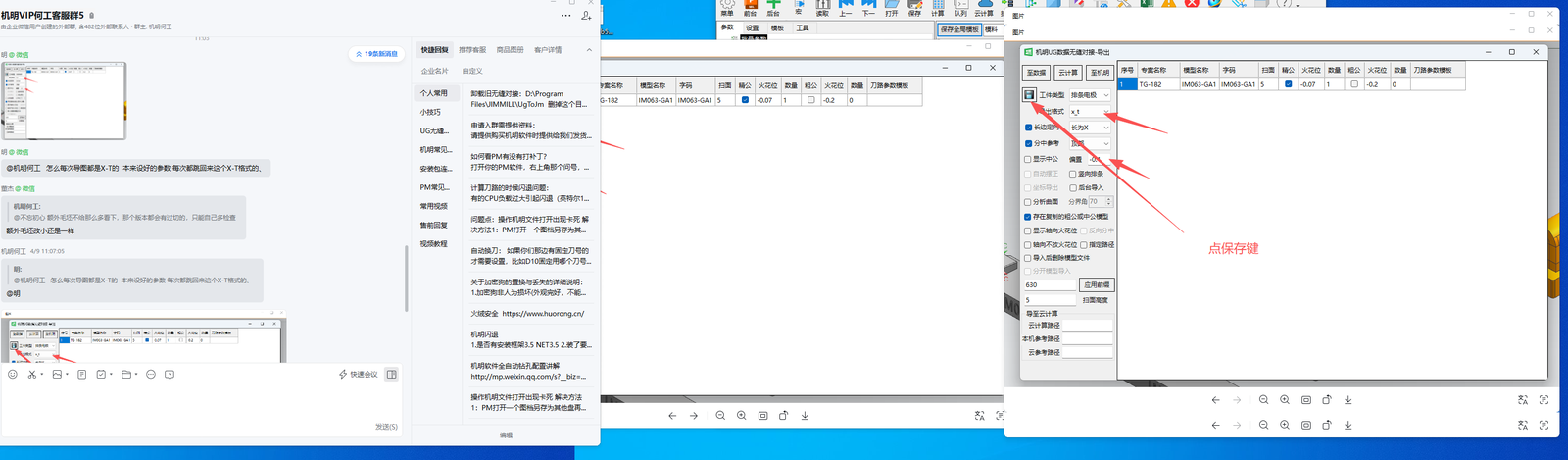1568x460 pixels.
Task: Start a 快速会议 quick meeting
Action: [359, 374]
